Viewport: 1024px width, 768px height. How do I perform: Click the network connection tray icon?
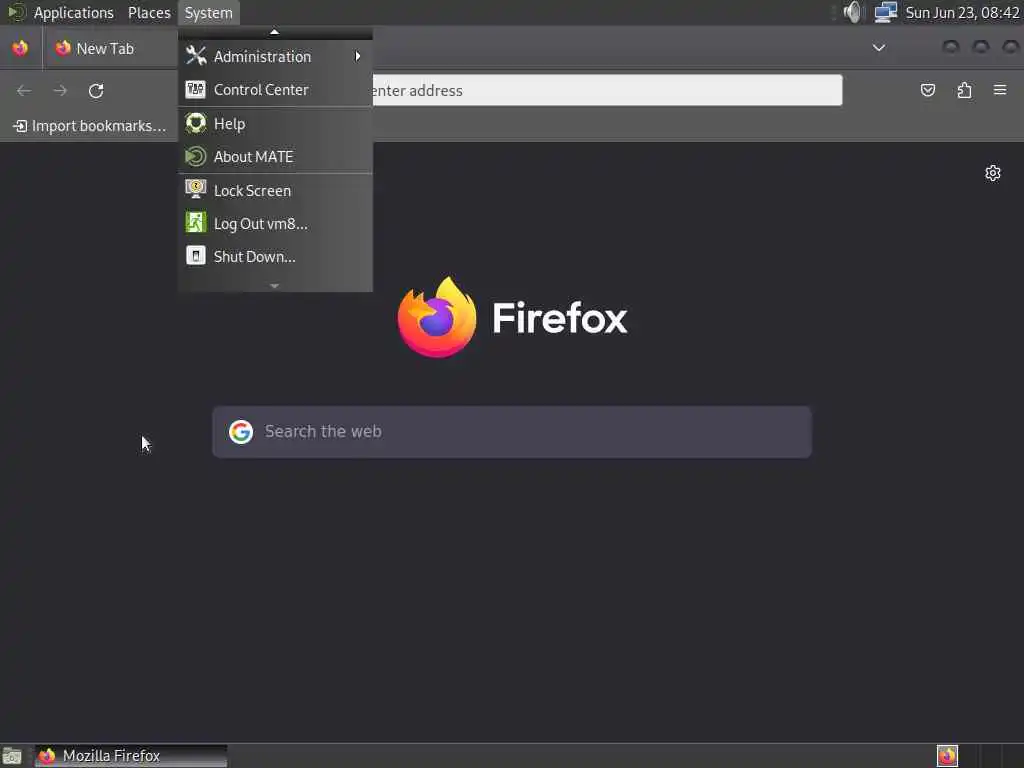pos(886,12)
